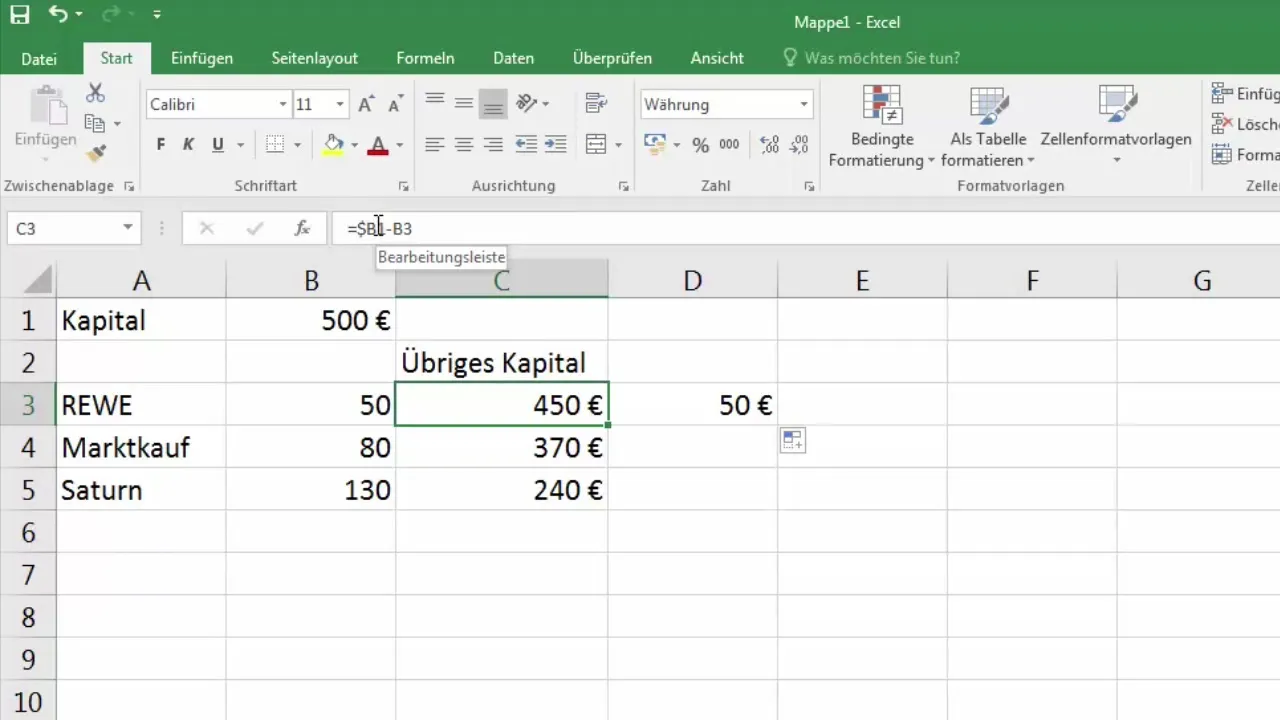Apply yellow fill color bucket

pyautogui.click(x=334, y=145)
